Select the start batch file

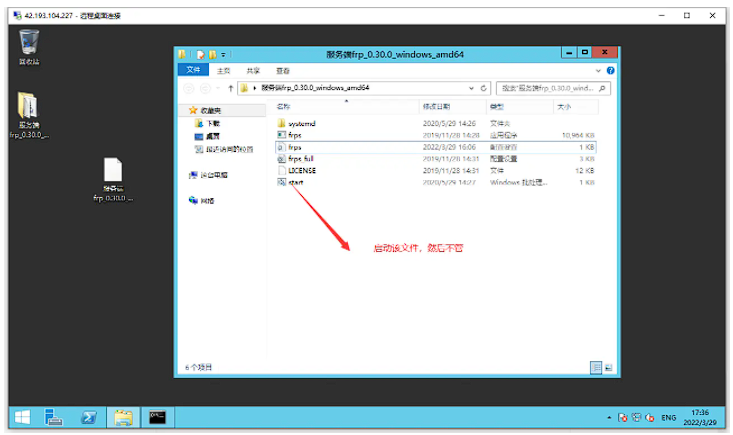295,183
